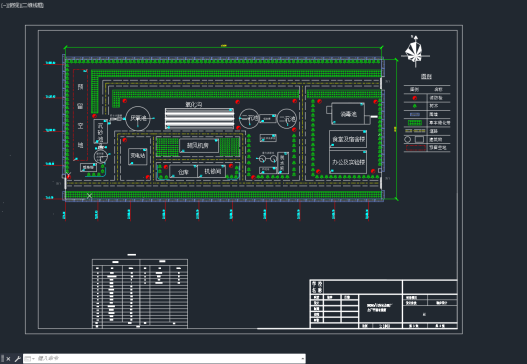Select the 道路 legend entry text
This screenshot has height=364, width=527.
click(434, 131)
